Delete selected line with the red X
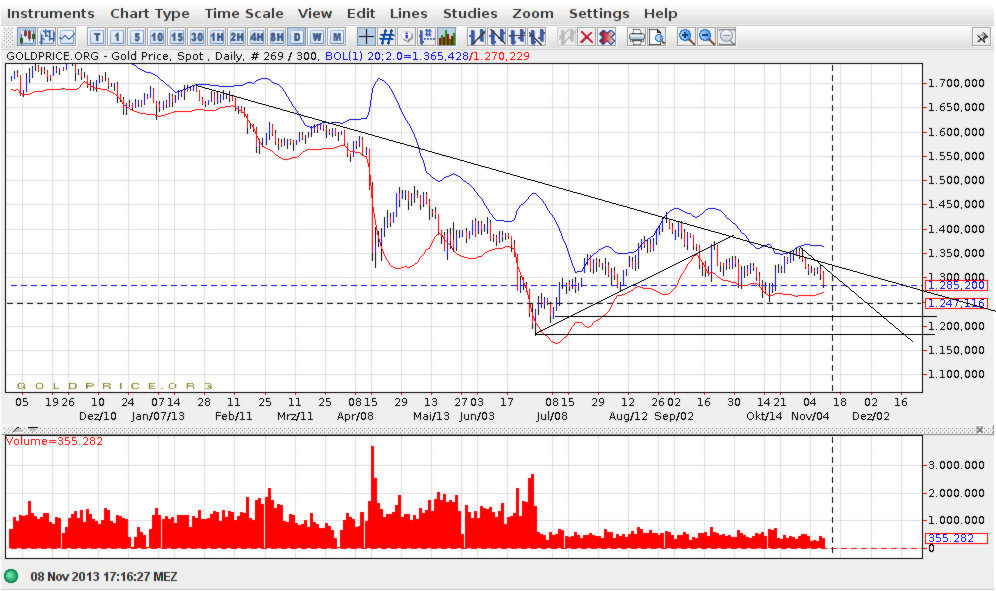 pyautogui.click(x=587, y=37)
